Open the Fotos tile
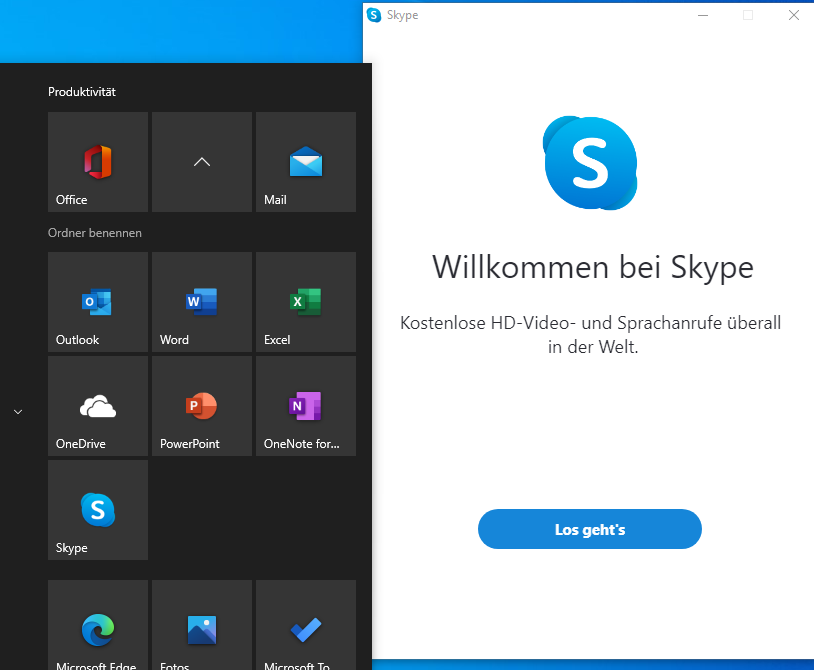This screenshot has width=814, height=670. click(202, 625)
